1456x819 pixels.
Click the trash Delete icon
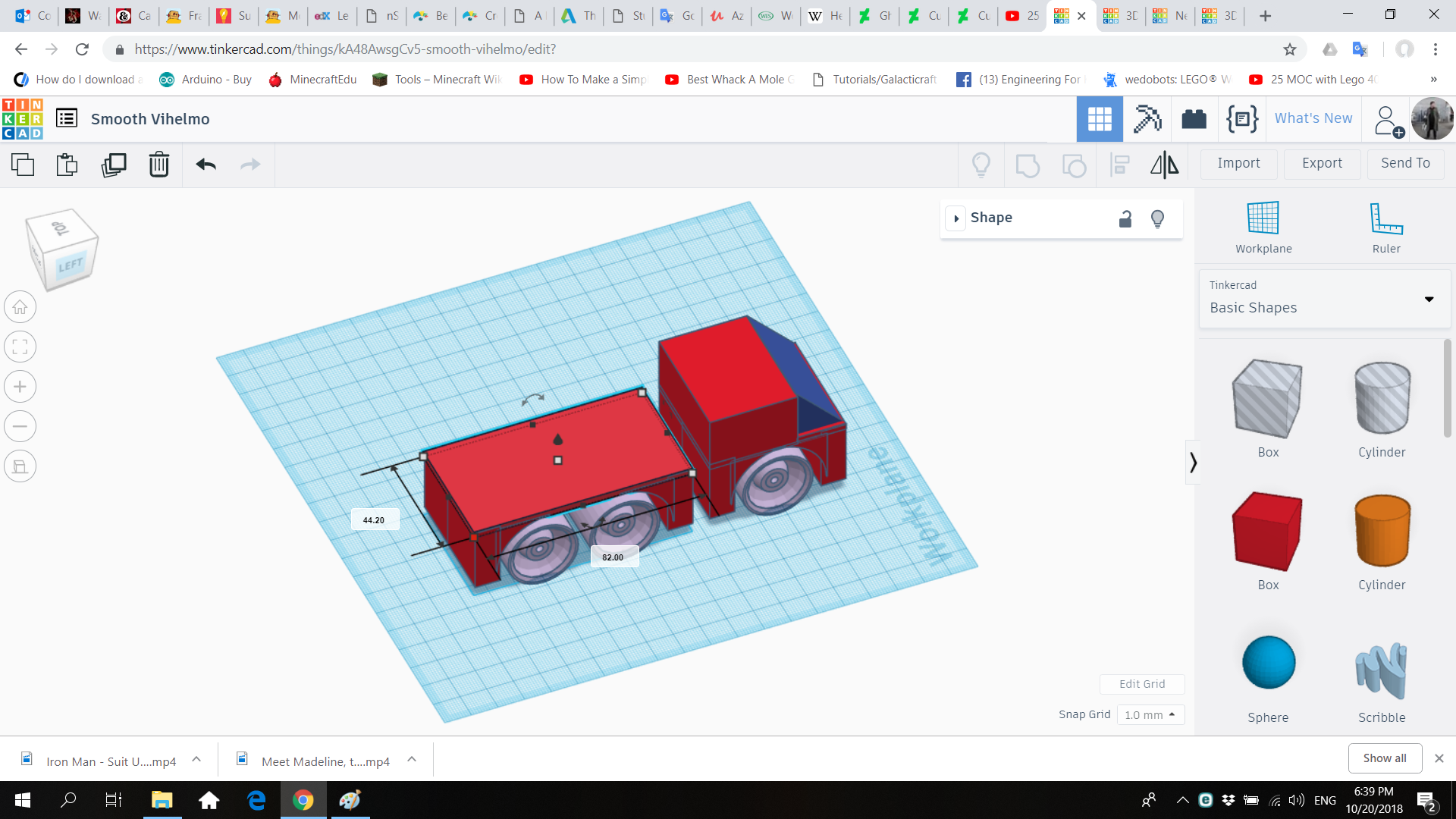pyautogui.click(x=159, y=165)
